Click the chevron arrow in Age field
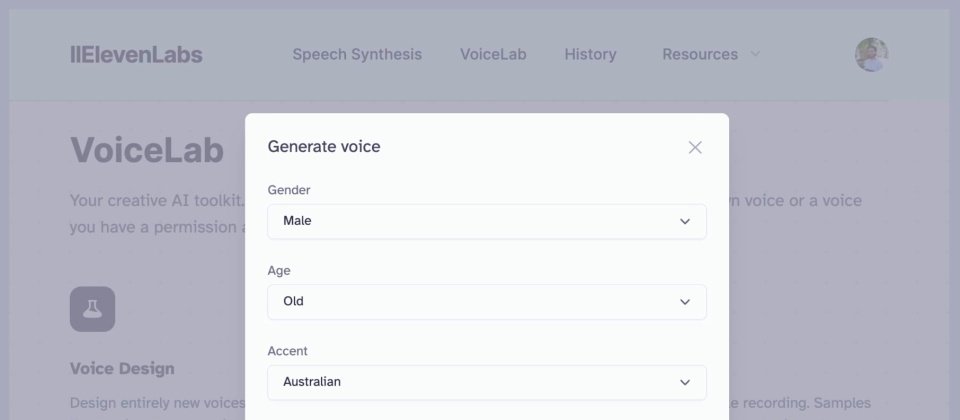Image resolution: width=960 pixels, height=420 pixels. (685, 302)
